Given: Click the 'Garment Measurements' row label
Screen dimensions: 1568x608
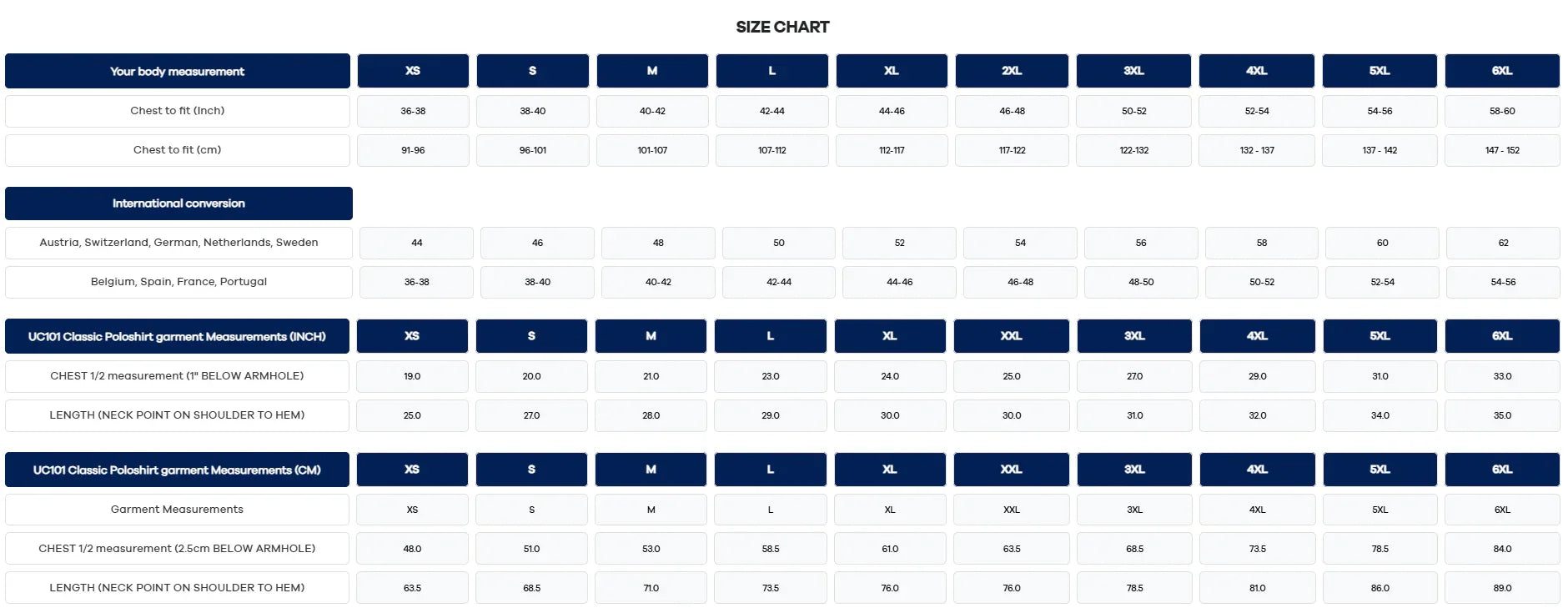Looking at the screenshot, I should pyautogui.click(x=177, y=510).
